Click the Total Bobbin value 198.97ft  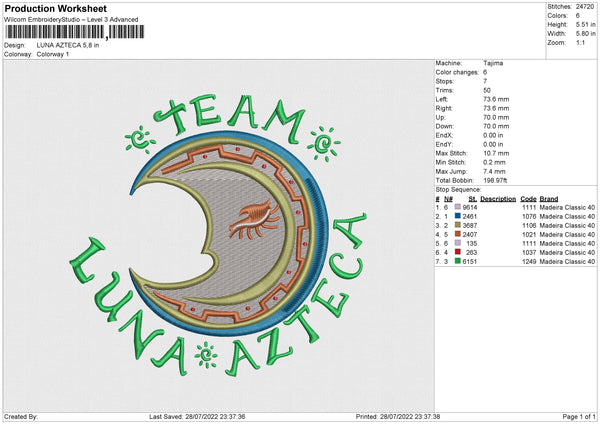(496, 180)
